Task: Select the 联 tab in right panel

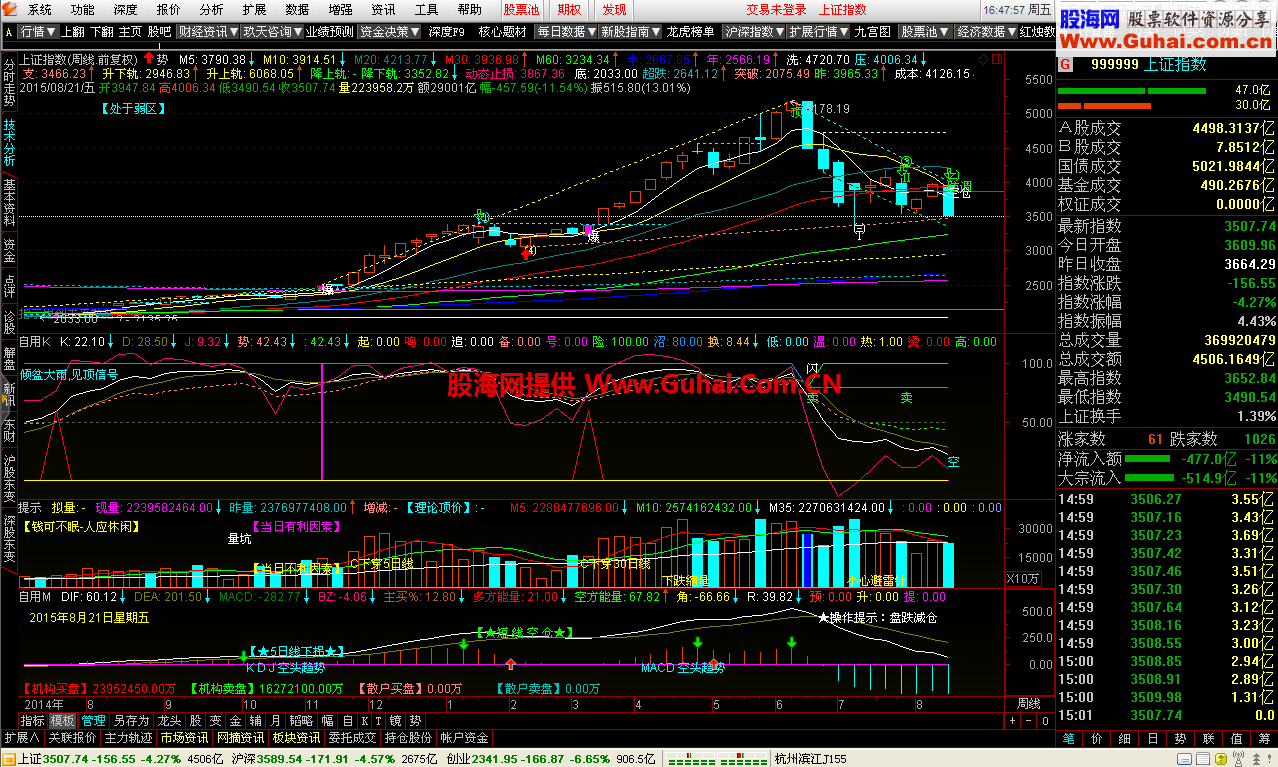Action: pyautogui.click(x=1208, y=738)
